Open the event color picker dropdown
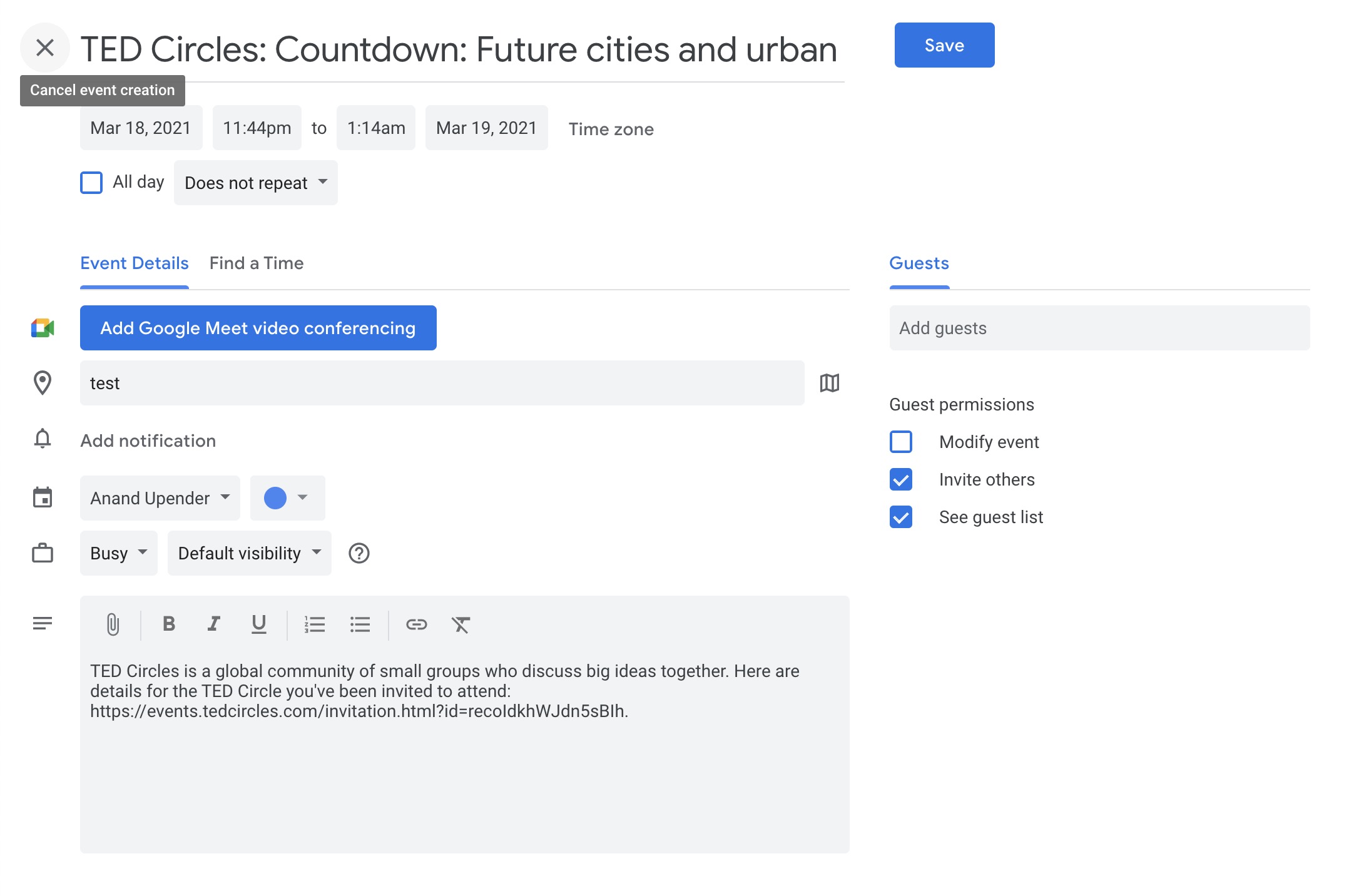The height and width of the screenshot is (896, 1354). click(288, 498)
